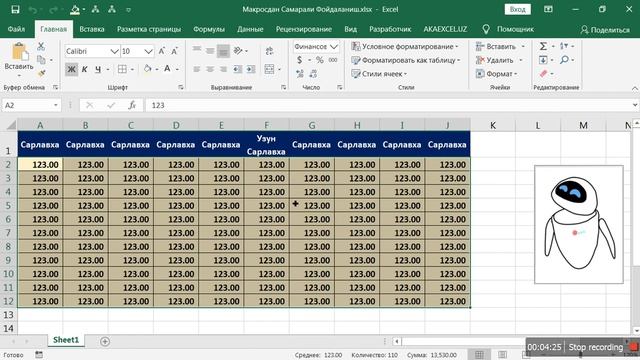Switch to the Формулы tab
Viewport: 640px width, 360px height.
tap(209, 29)
